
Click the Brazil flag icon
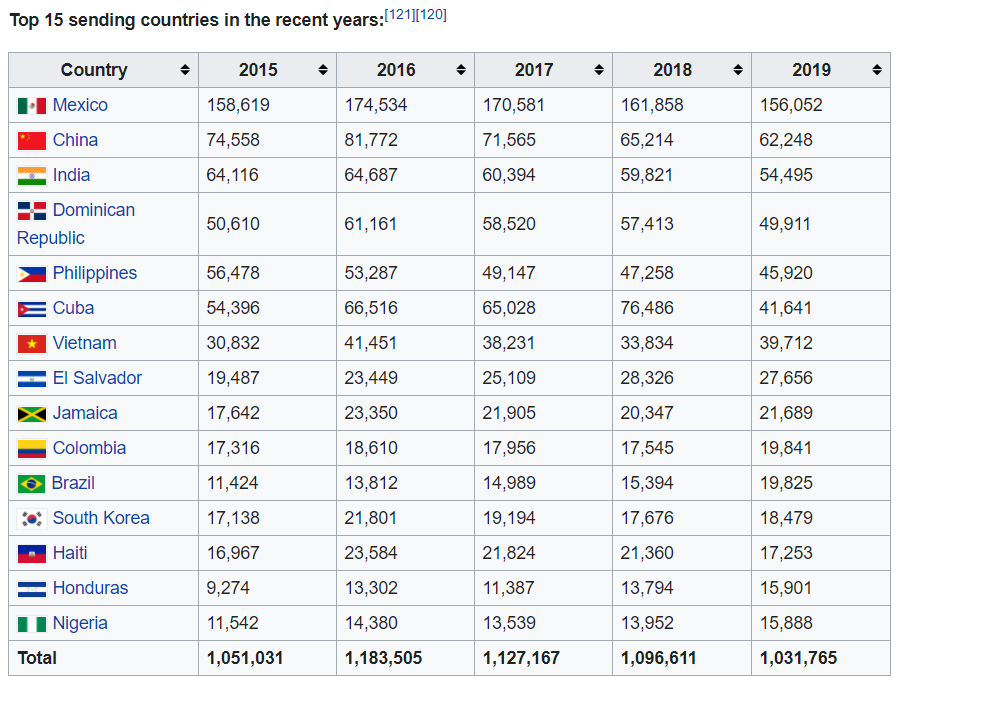tap(32, 483)
